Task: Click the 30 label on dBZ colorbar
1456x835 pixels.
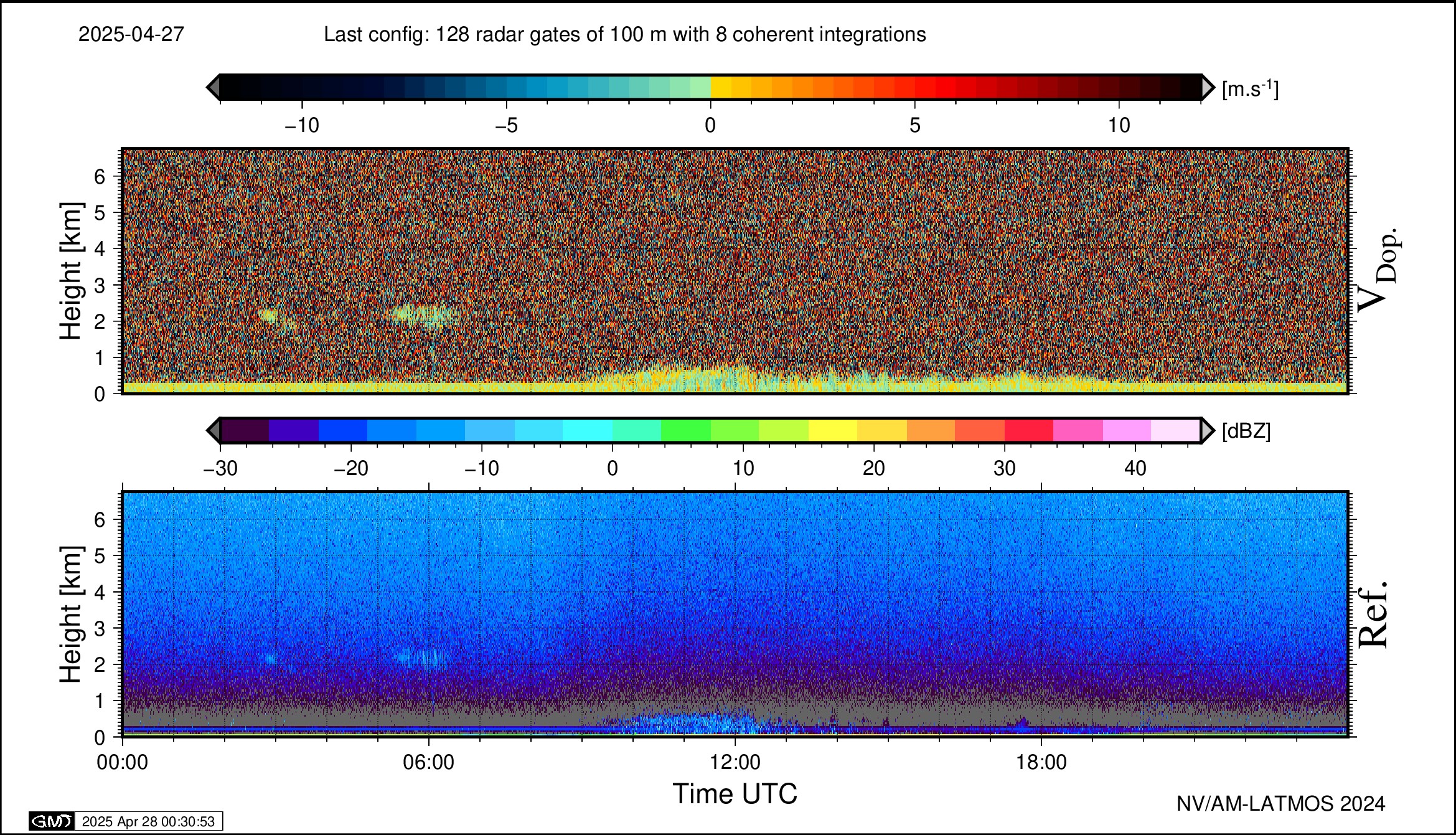Action: coord(1005,468)
